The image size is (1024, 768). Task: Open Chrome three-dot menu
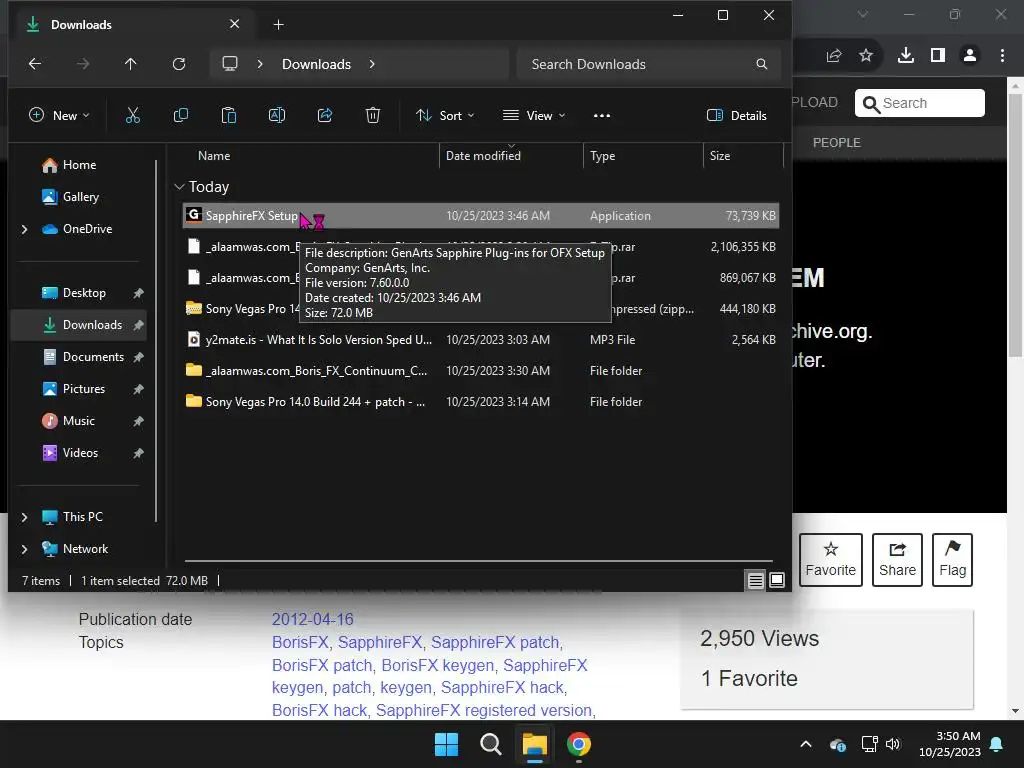(1002, 56)
